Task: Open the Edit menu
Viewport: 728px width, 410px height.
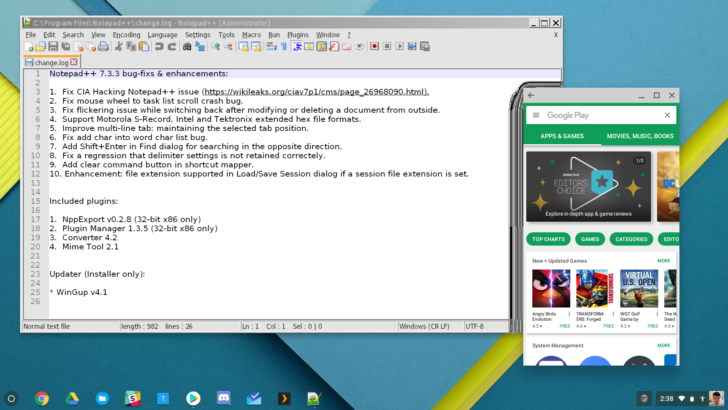Action: tap(49, 35)
